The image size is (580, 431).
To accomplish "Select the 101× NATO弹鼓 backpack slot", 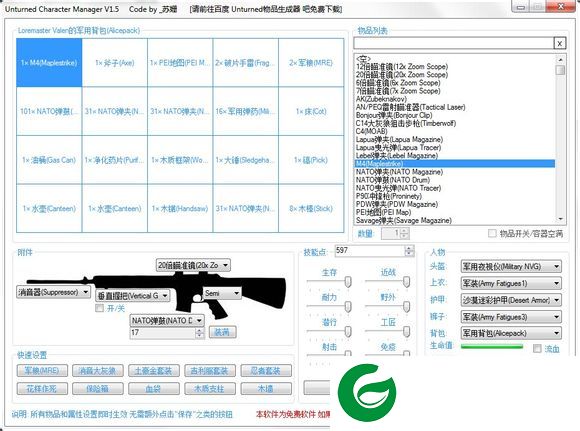I will pos(49,111).
